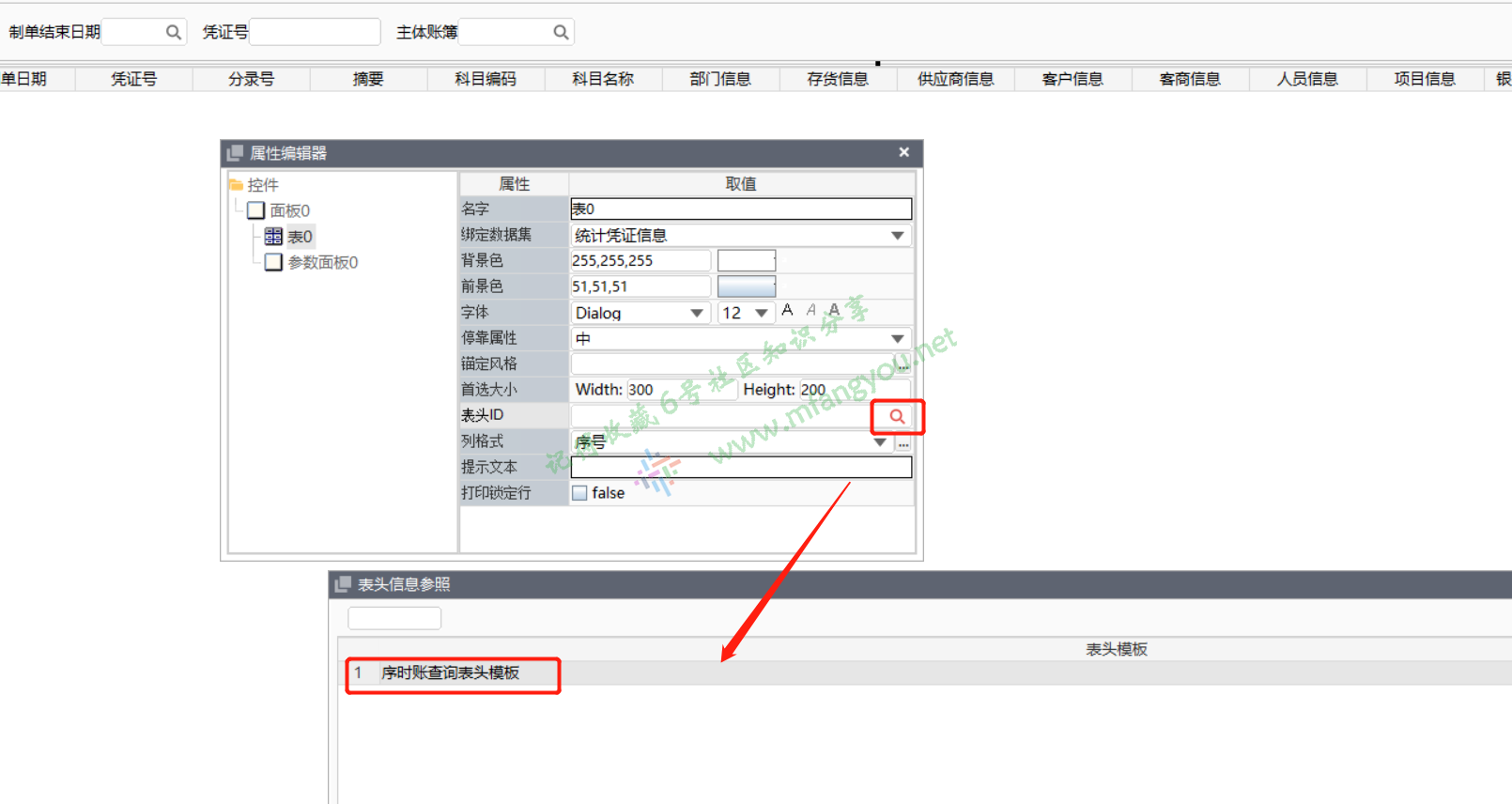The width and height of the screenshot is (1512, 804).
Task: Click the 主体账簿 search magnifier icon
Action: [561, 32]
